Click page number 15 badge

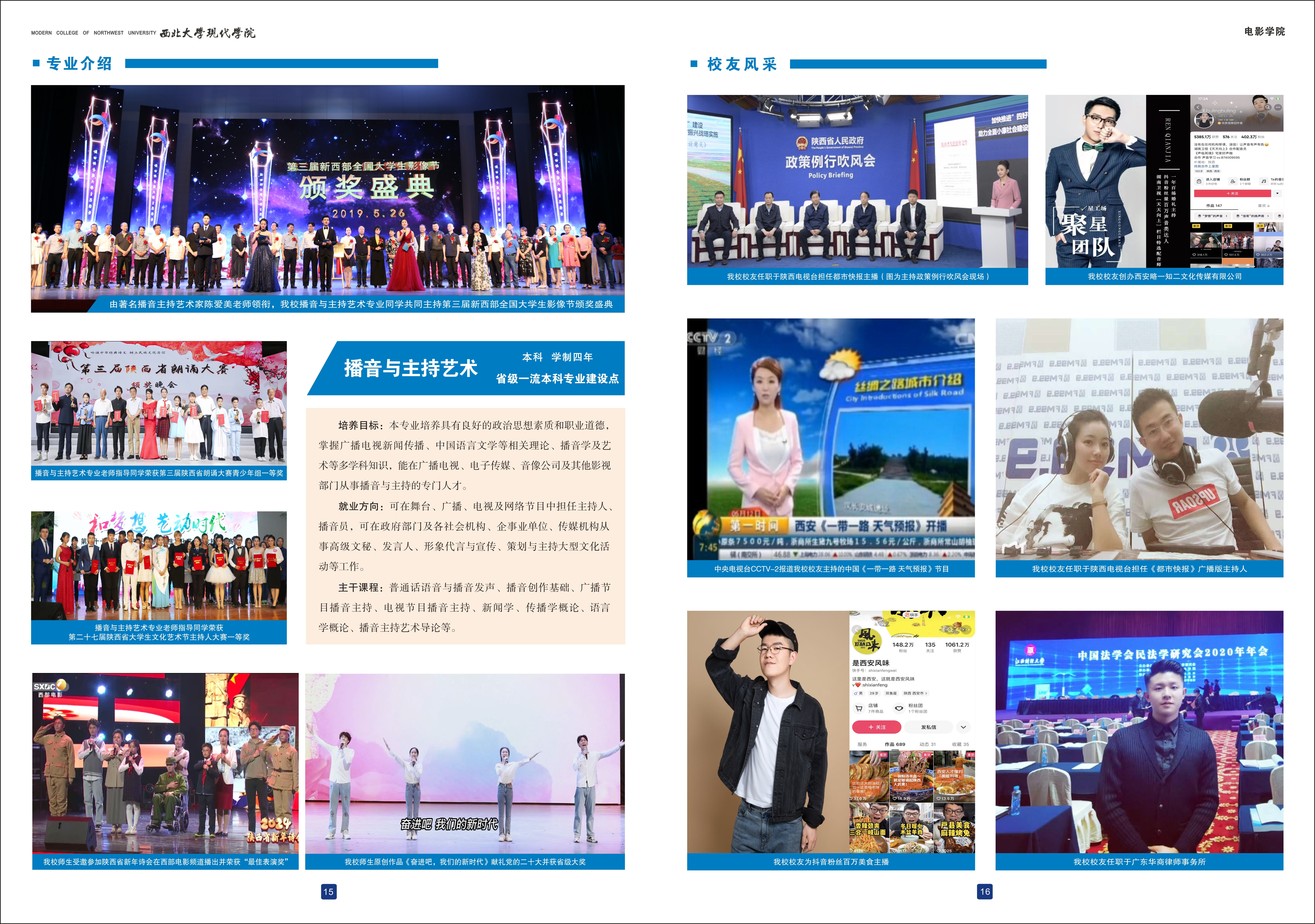328,891
